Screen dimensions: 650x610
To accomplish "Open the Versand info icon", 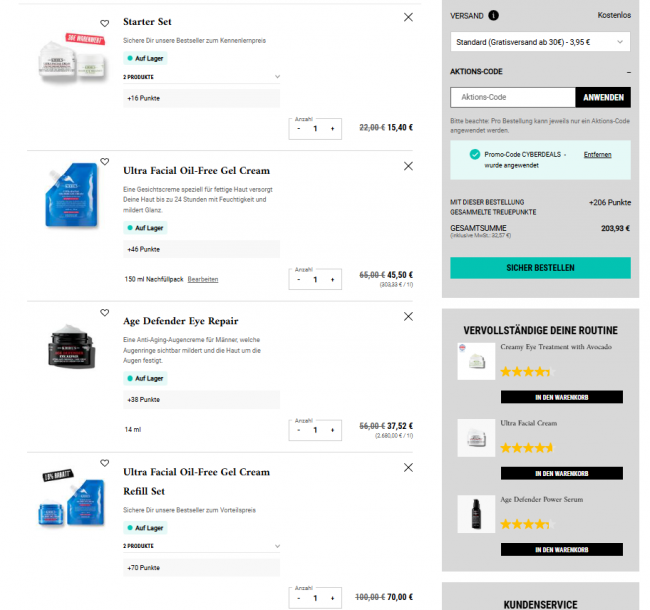I will [x=494, y=15].
